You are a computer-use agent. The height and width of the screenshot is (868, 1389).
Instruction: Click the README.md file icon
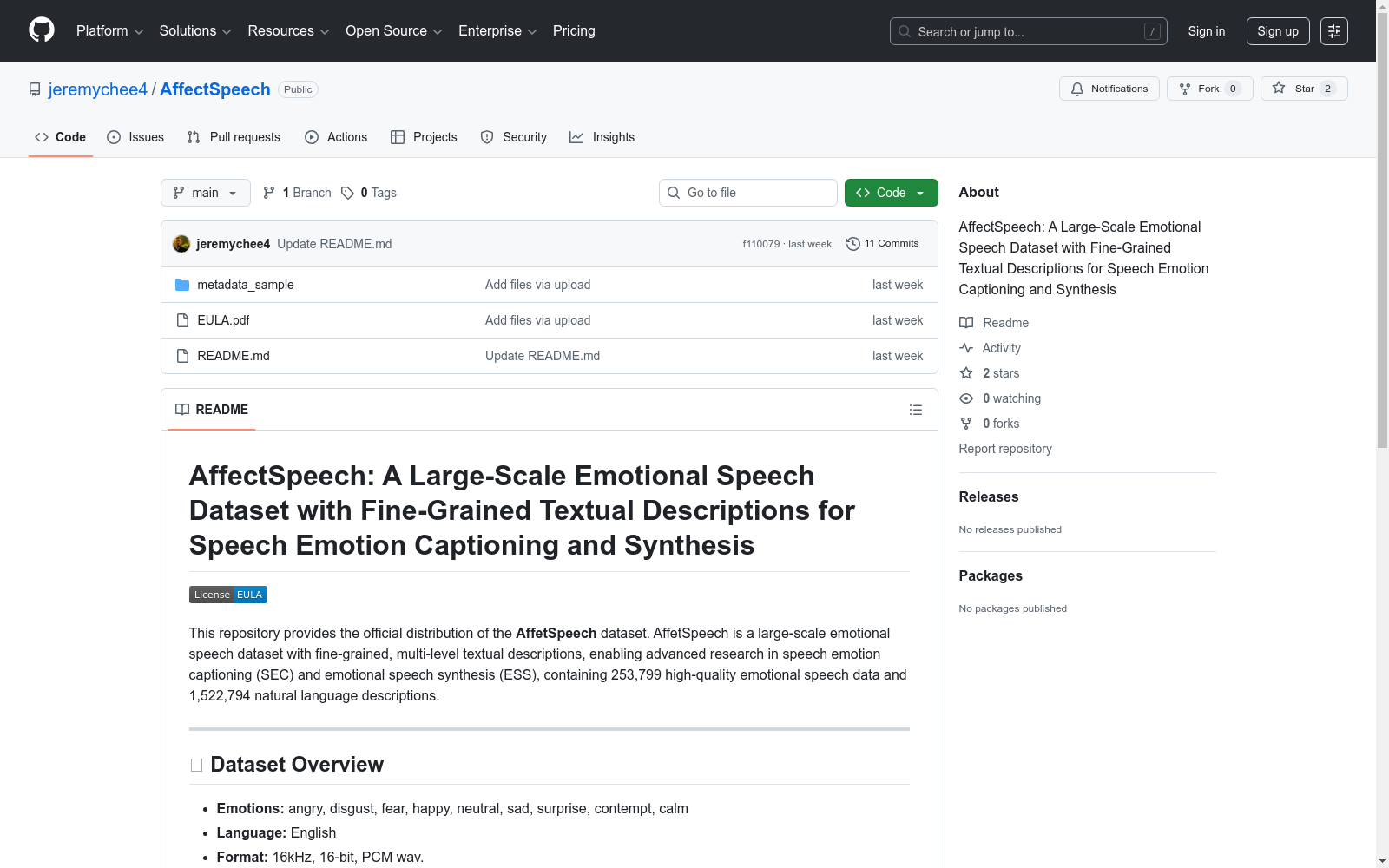pos(182,356)
